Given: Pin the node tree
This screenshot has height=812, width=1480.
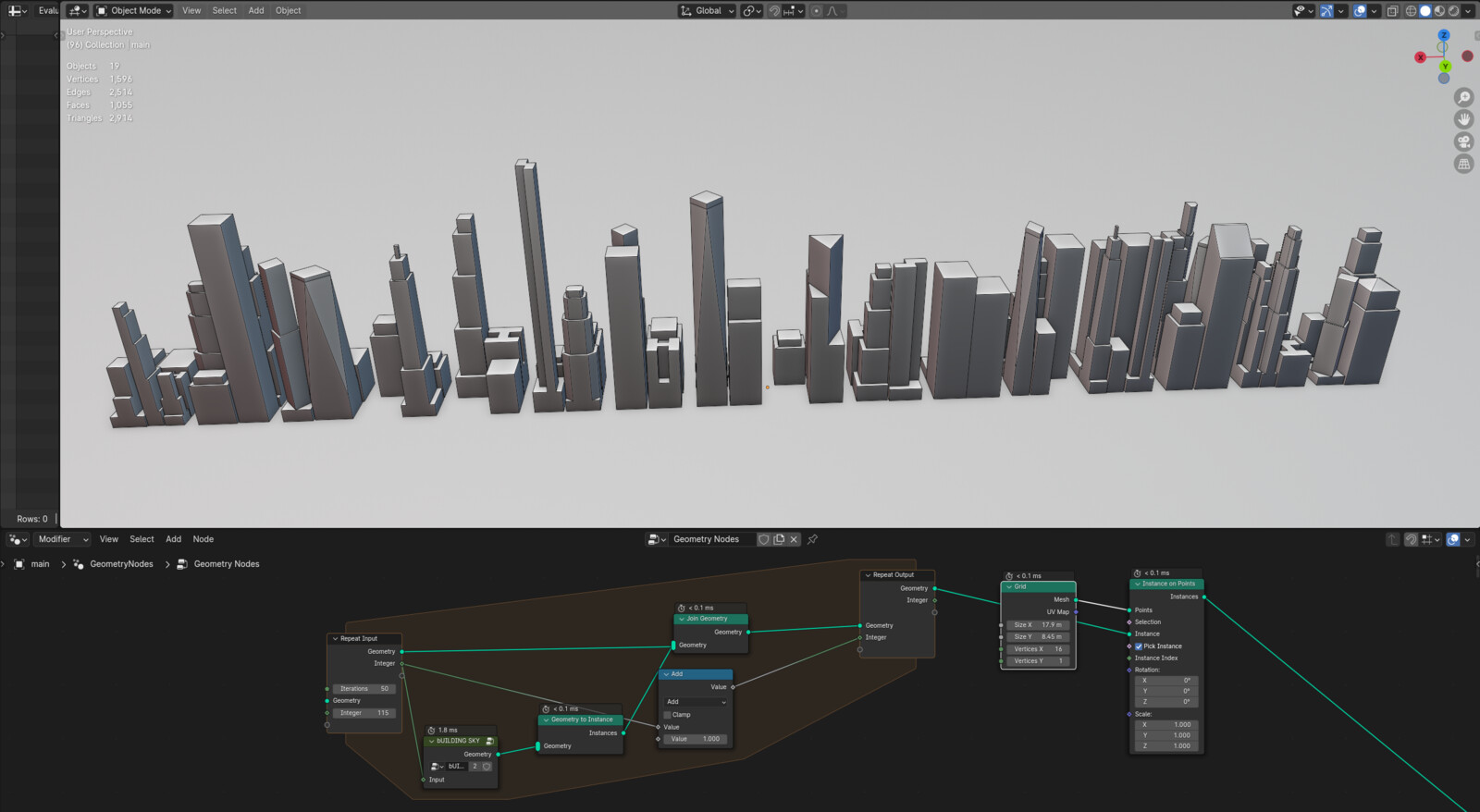Looking at the screenshot, I should (x=813, y=539).
